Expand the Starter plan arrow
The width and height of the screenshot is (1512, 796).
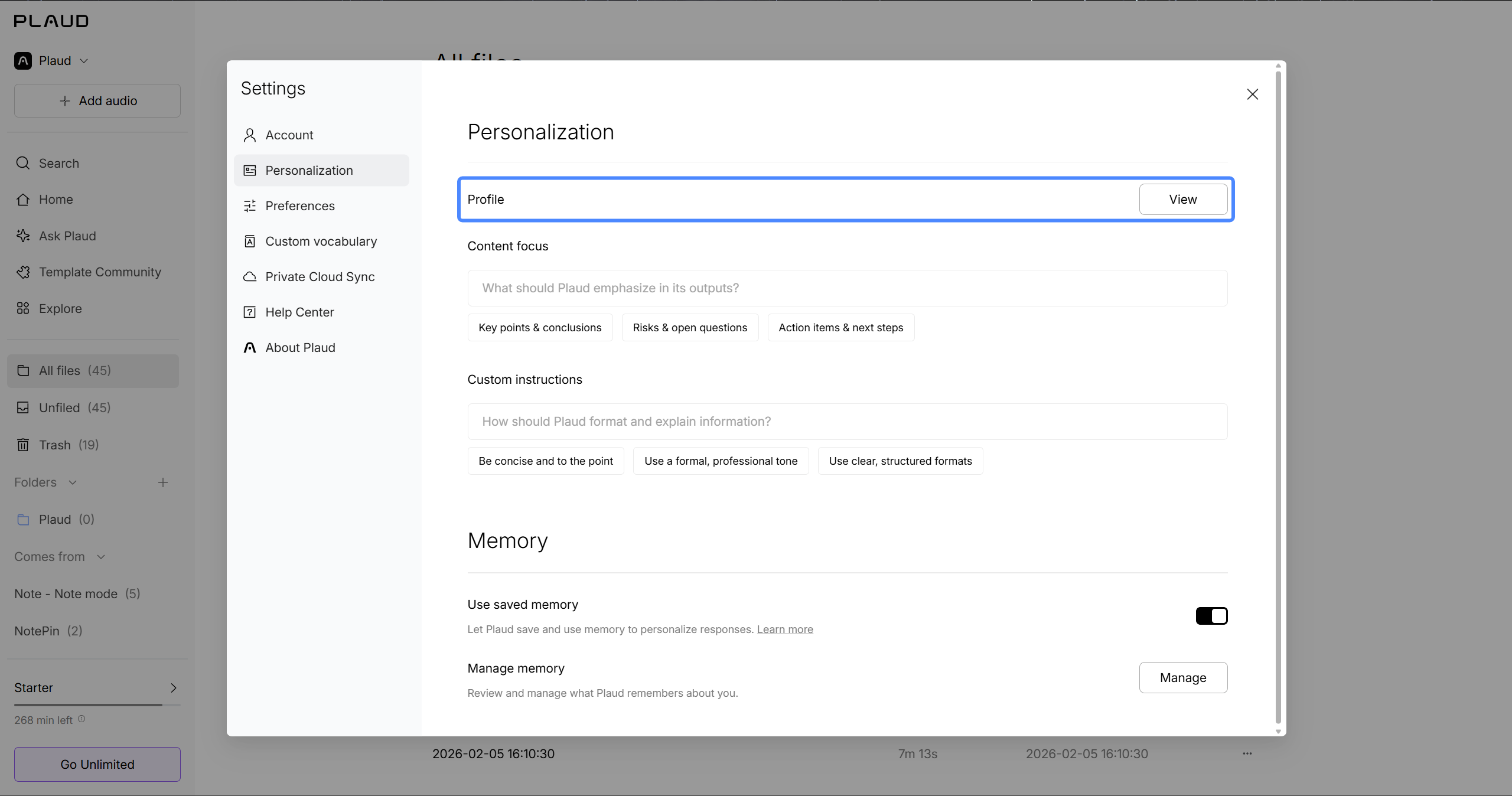point(173,688)
